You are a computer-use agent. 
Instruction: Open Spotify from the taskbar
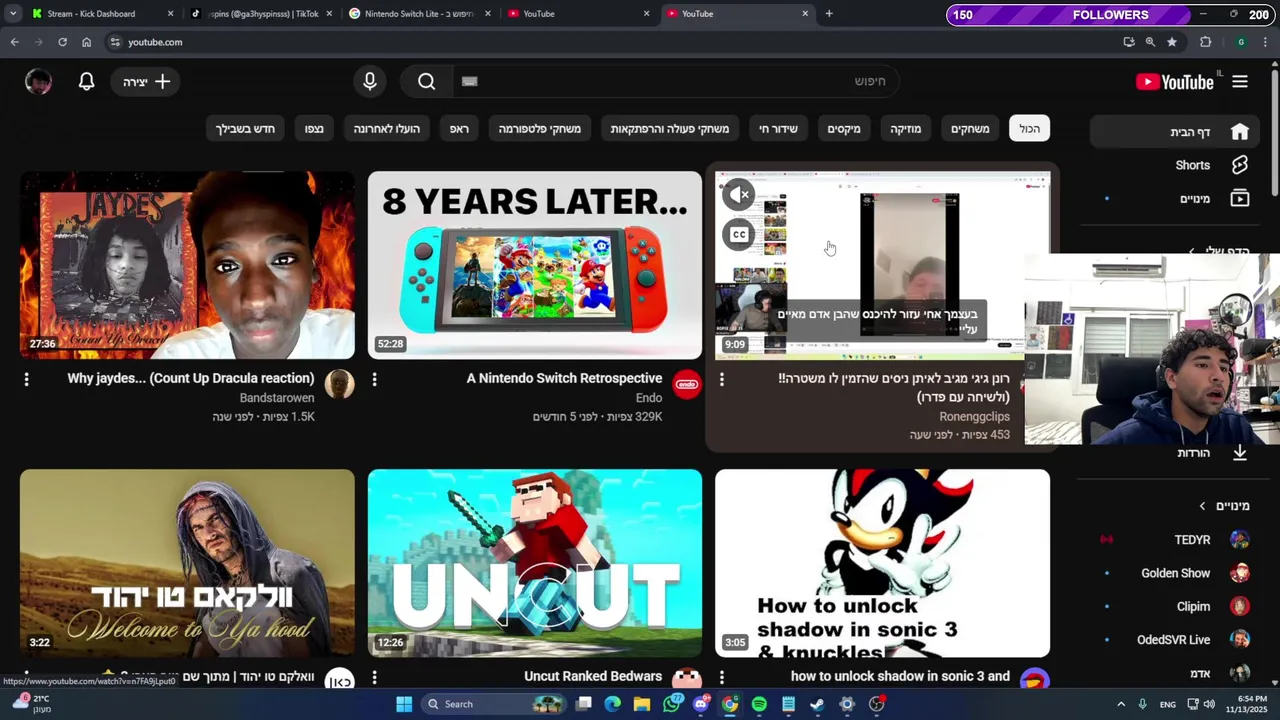pos(759,704)
